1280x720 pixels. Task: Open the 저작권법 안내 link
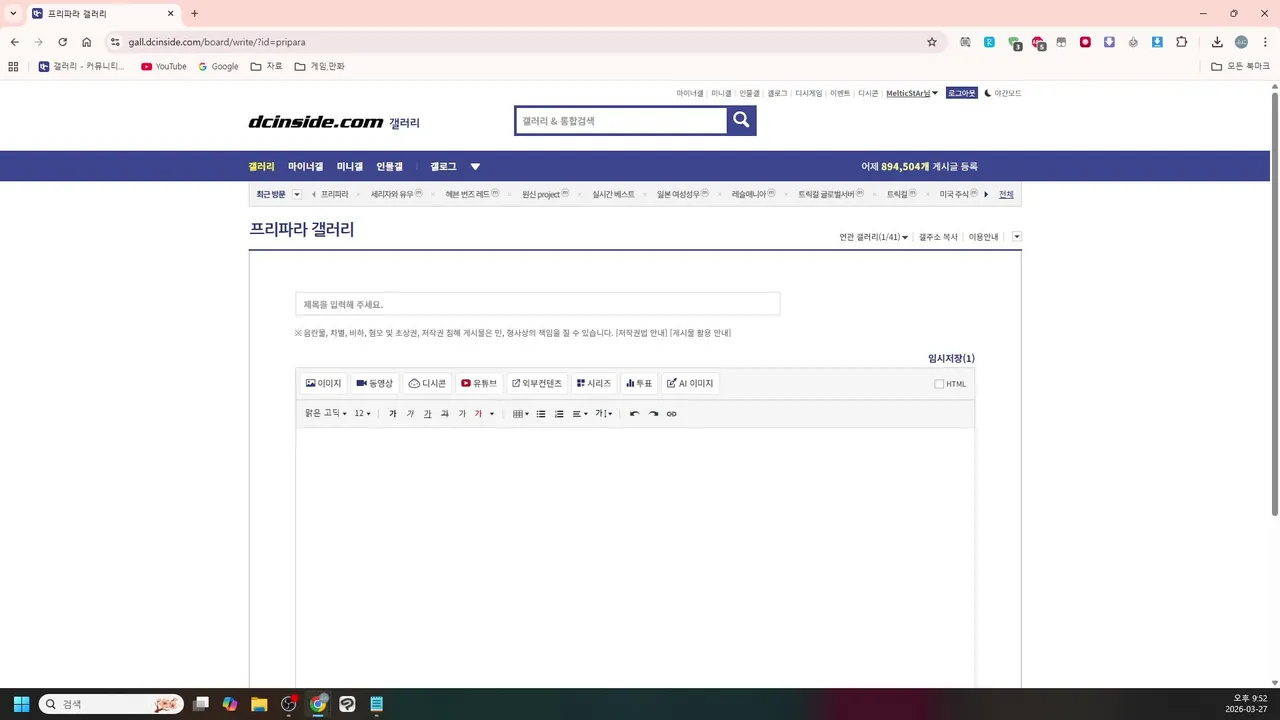tap(642, 333)
